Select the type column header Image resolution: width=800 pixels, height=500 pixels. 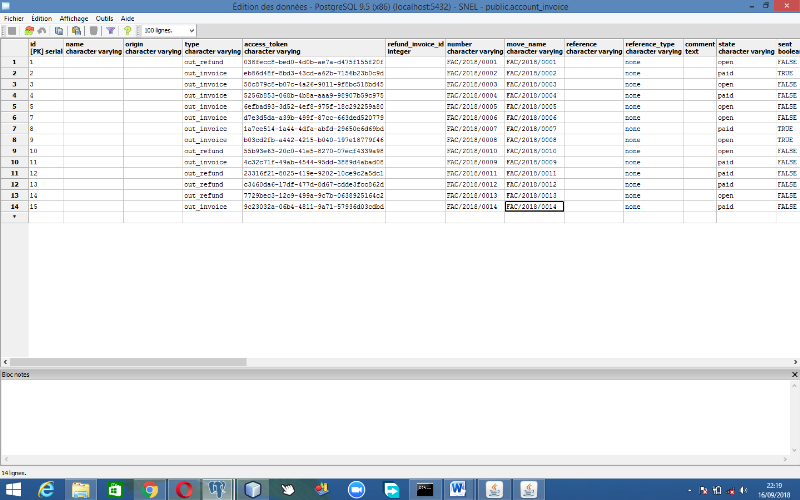pos(212,48)
